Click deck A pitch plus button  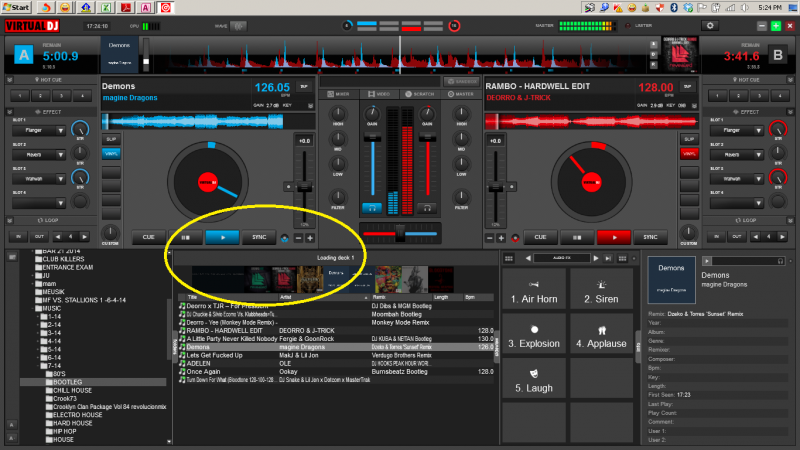pos(310,238)
